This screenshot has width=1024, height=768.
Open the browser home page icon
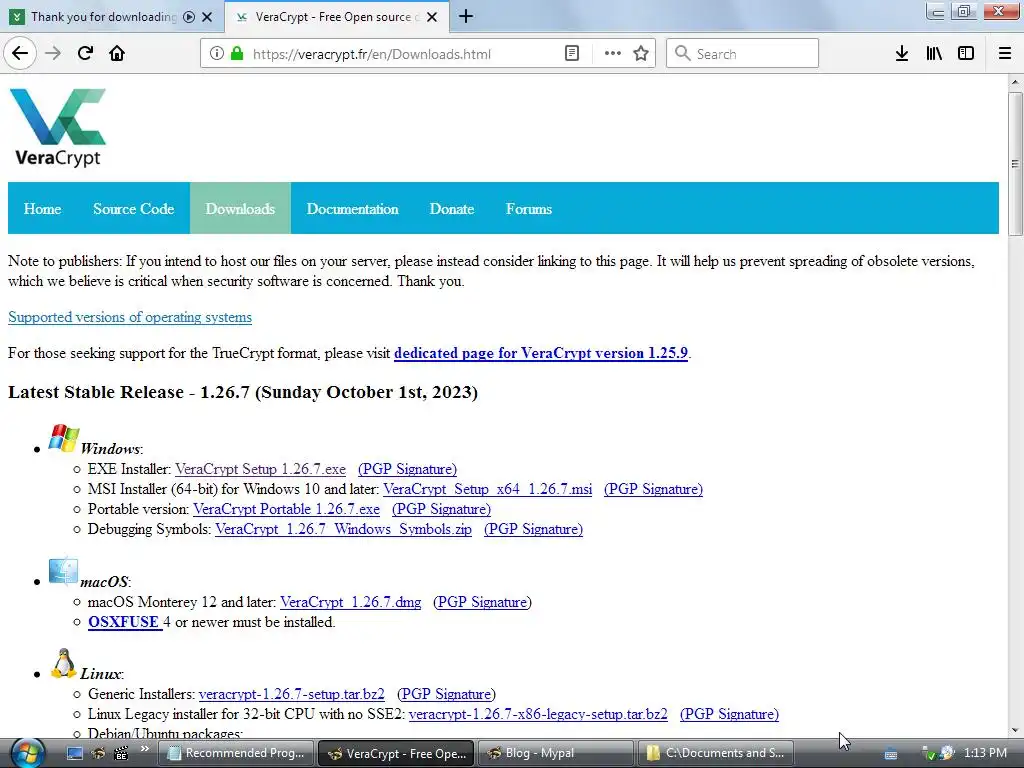pos(117,53)
